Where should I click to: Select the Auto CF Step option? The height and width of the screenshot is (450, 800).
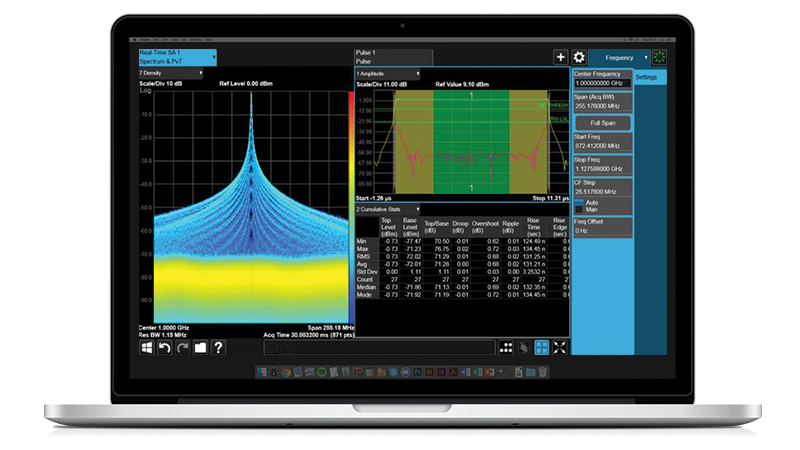(587, 203)
